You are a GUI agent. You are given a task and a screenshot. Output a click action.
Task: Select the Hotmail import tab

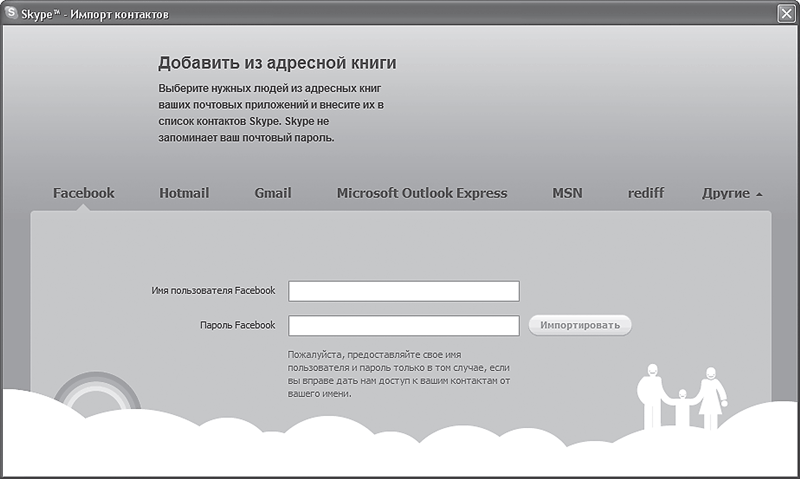(x=184, y=193)
